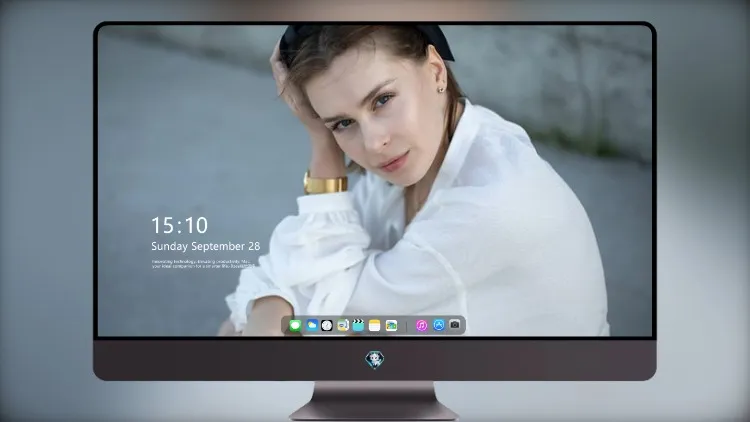Open the colorful Photos gallery icon
750x422 pixels.
[391, 325]
